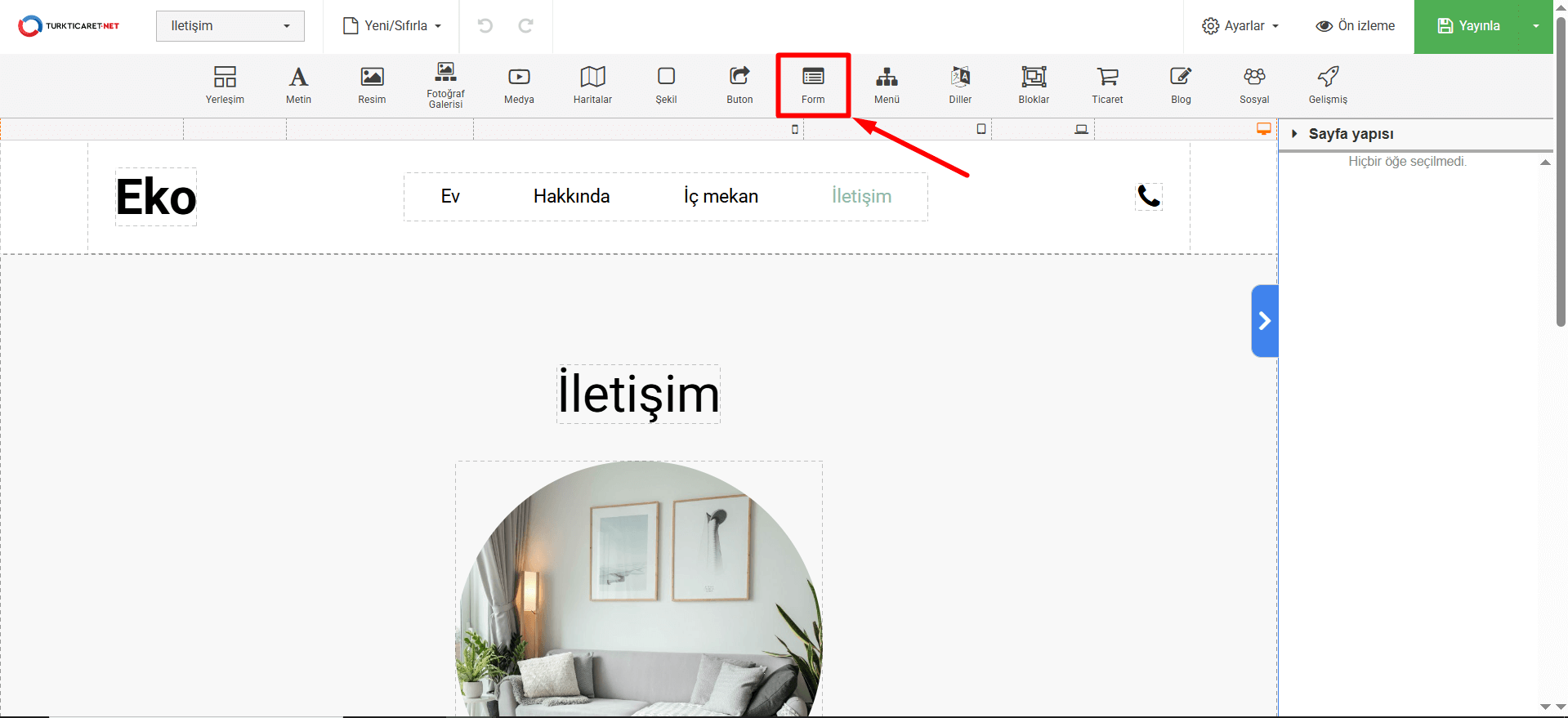Image resolution: width=1568 pixels, height=718 pixels.
Task: Select the İletişim page heading
Action: pyautogui.click(x=638, y=394)
